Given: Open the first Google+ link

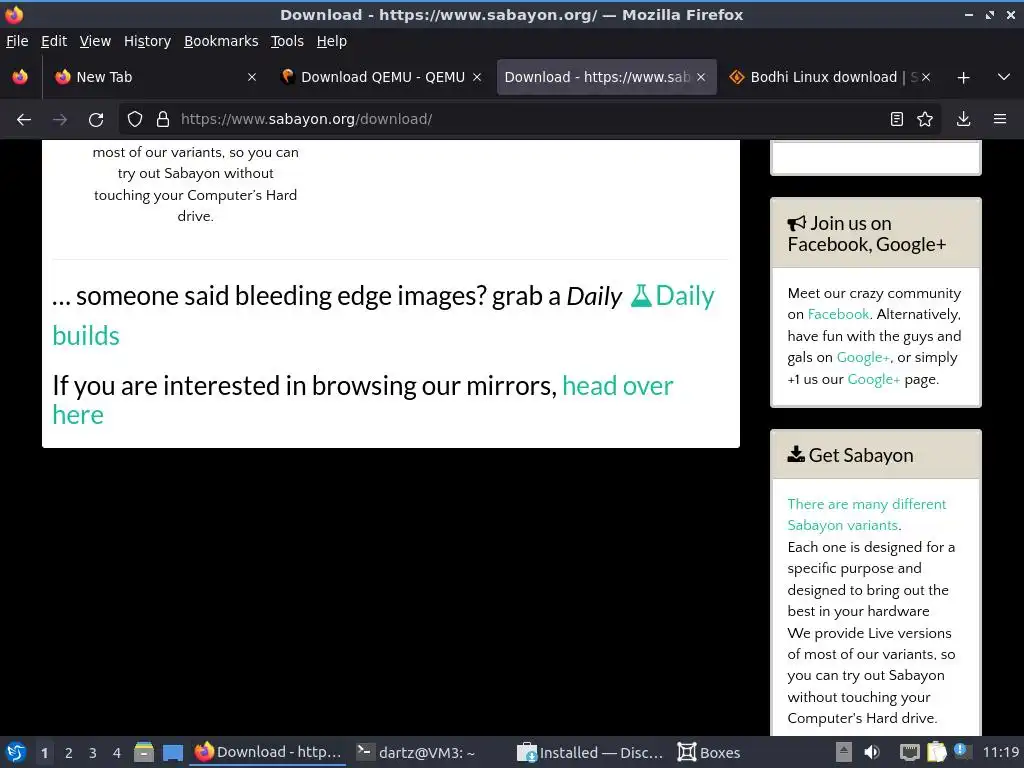Looking at the screenshot, I should 863,358.
